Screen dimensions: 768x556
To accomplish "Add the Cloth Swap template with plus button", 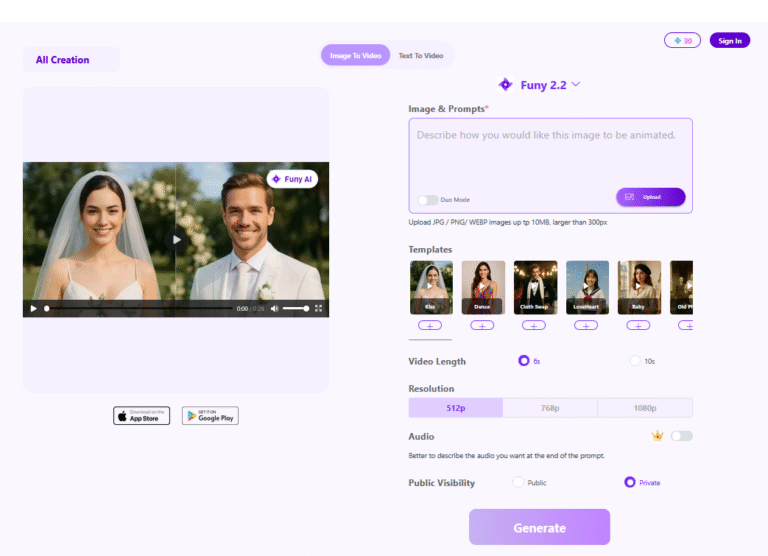I will [x=534, y=325].
